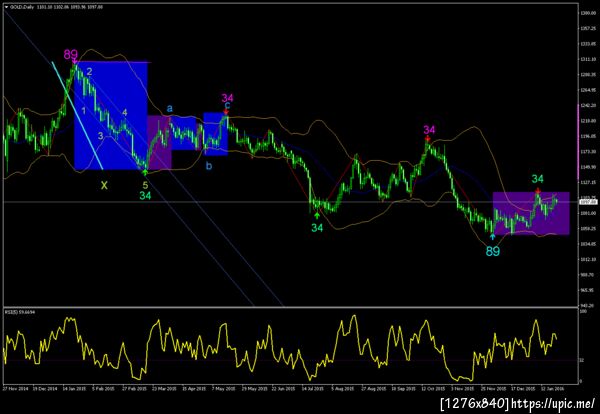Select the green up arrow above wave label 5

145,173
